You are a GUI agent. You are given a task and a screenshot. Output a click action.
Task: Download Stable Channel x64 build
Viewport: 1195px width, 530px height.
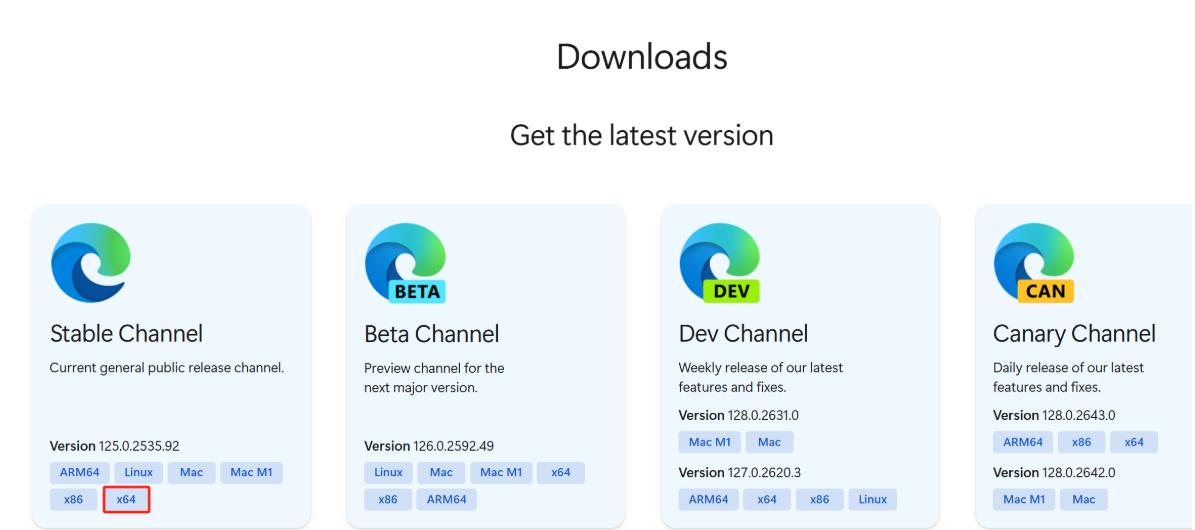pos(127,499)
